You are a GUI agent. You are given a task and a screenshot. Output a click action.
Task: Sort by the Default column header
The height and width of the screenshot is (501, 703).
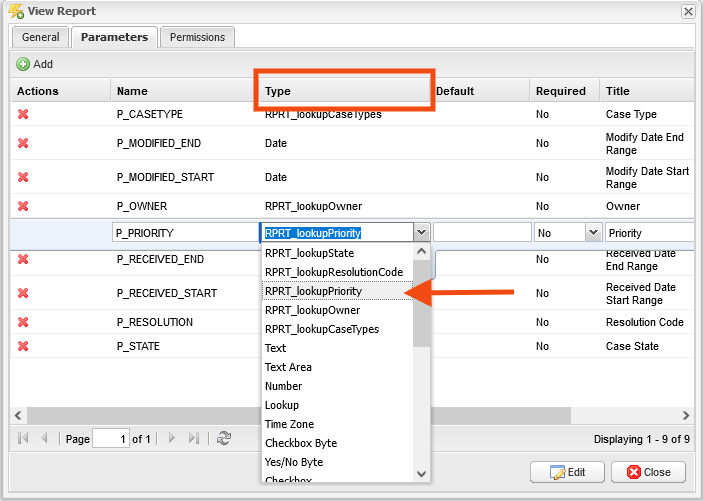(x=480, y=91)
